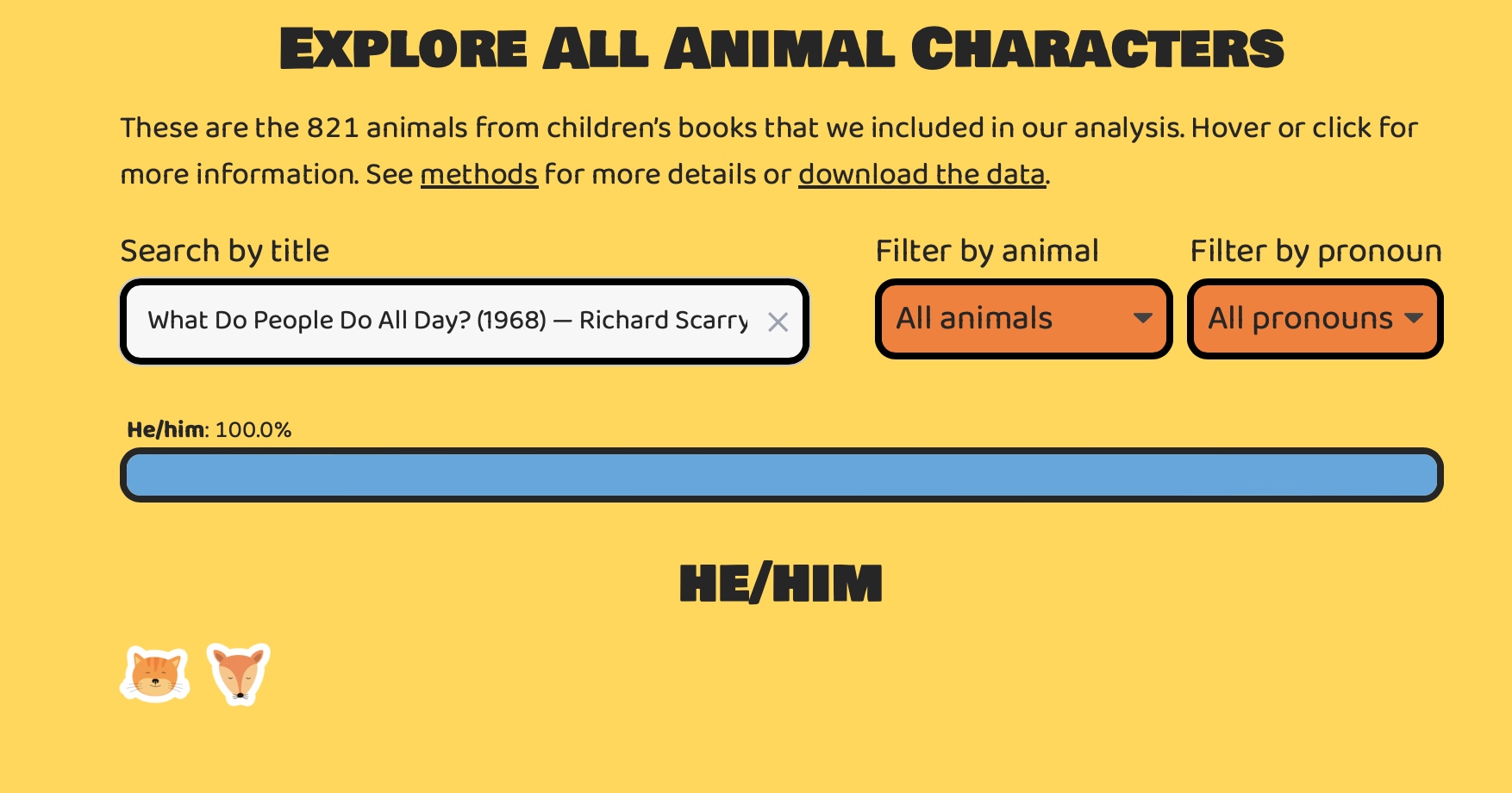Click the blue He/him percentage bar
The width and height of the screenshot is (1512, 793).
click(781, 475)
